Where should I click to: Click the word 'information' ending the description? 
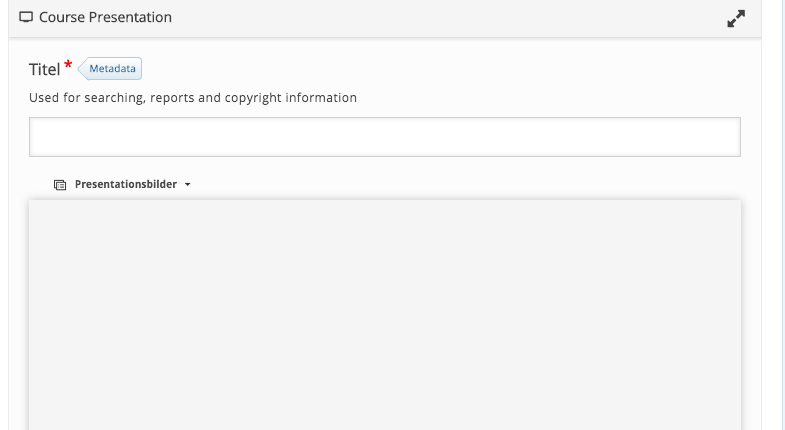pyautogui.click(x=321, y=98)
